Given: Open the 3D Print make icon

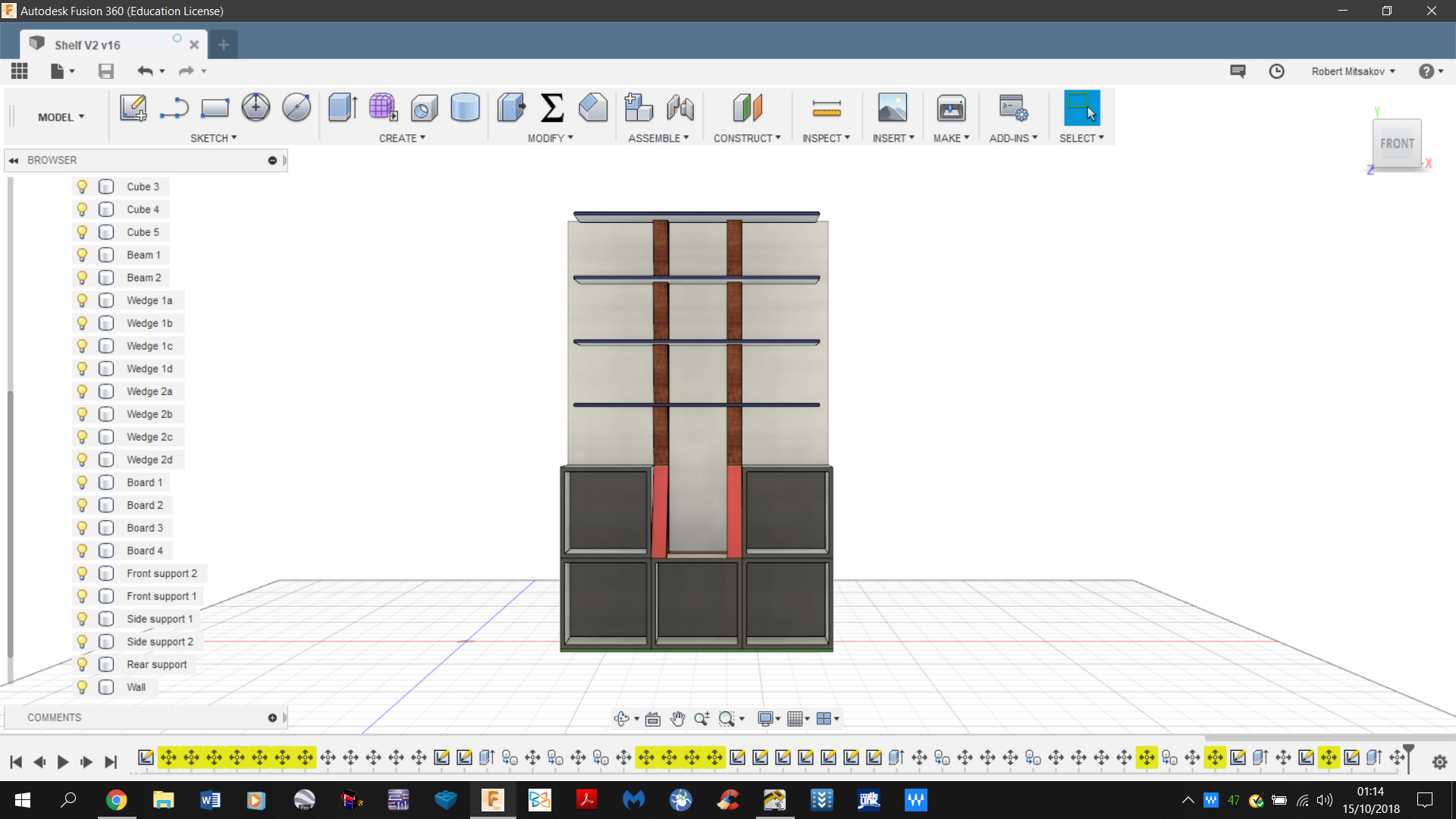Looking at the screenshot, I should click(x=951, y=108).
